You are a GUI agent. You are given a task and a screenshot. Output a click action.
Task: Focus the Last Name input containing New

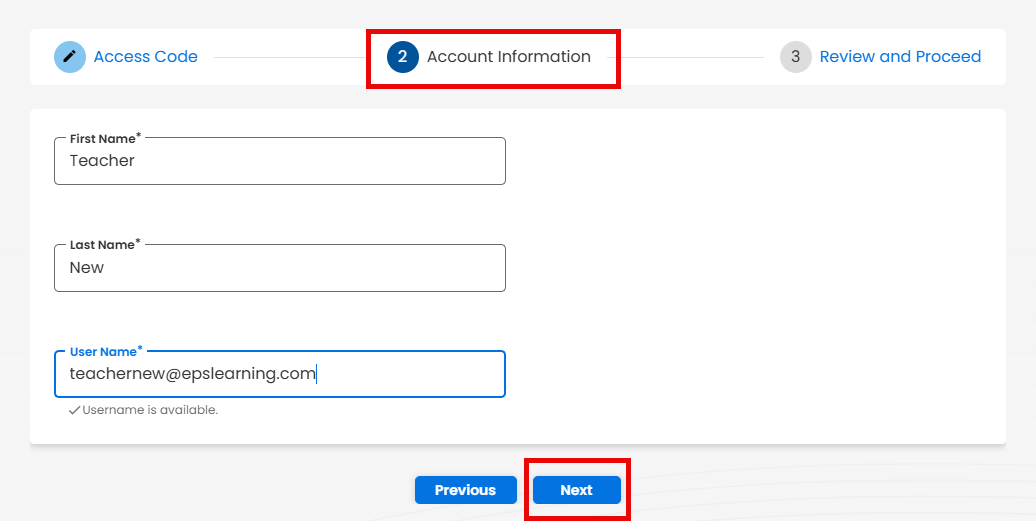[280, 268]
